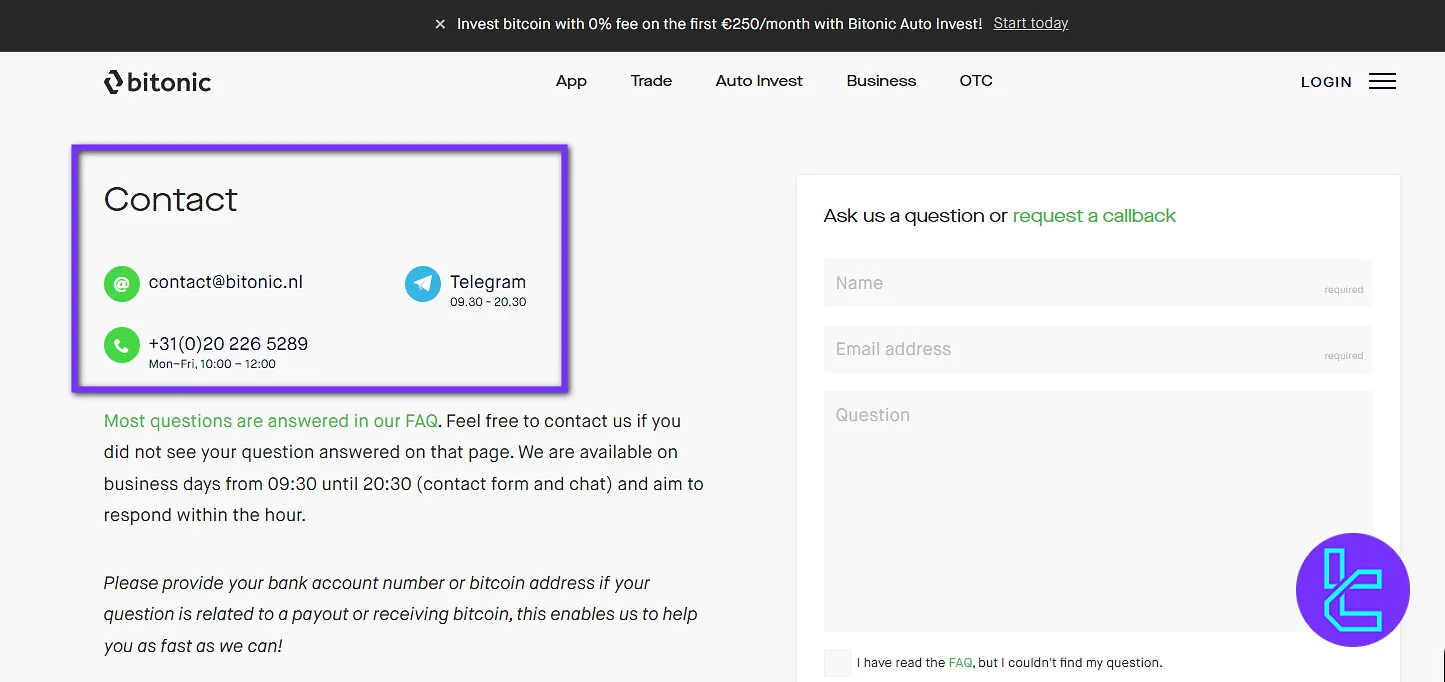Check the 'I have read the FAQ' box

pos(837,663)
